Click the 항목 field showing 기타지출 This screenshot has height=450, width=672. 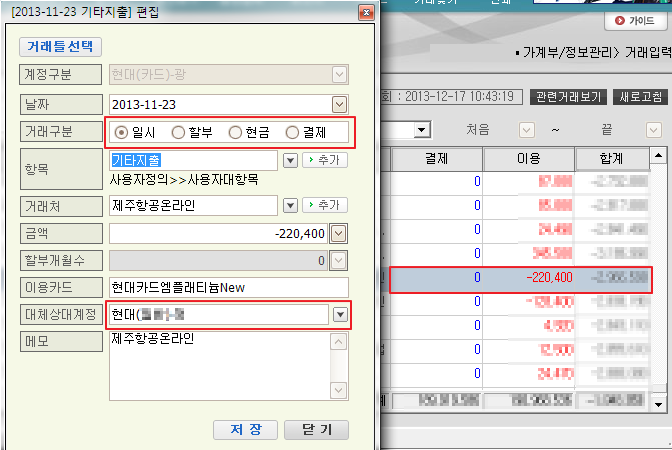[x=193, y=161]
